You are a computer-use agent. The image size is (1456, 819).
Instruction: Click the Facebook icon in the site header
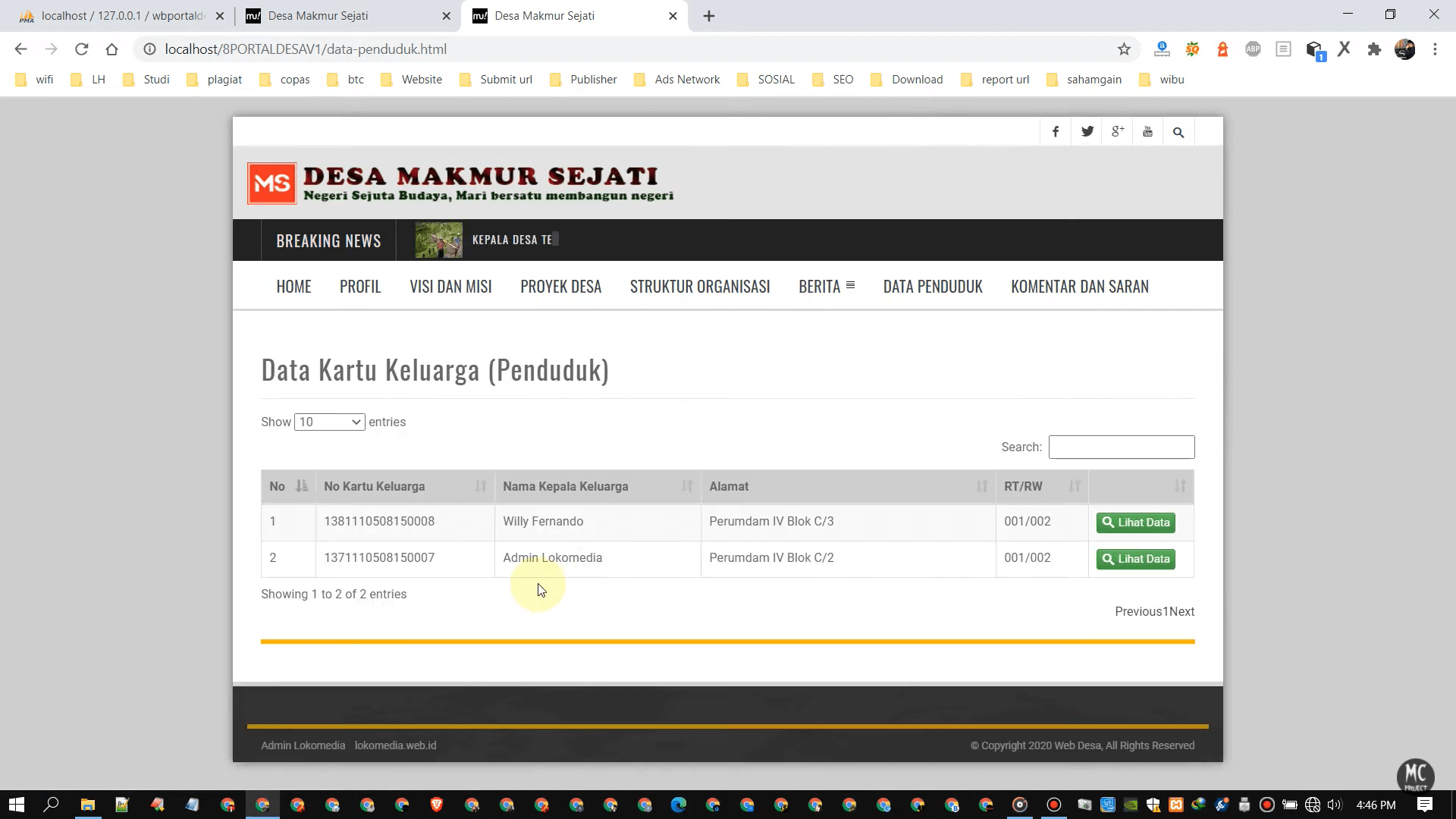[x=1056, y=131]
